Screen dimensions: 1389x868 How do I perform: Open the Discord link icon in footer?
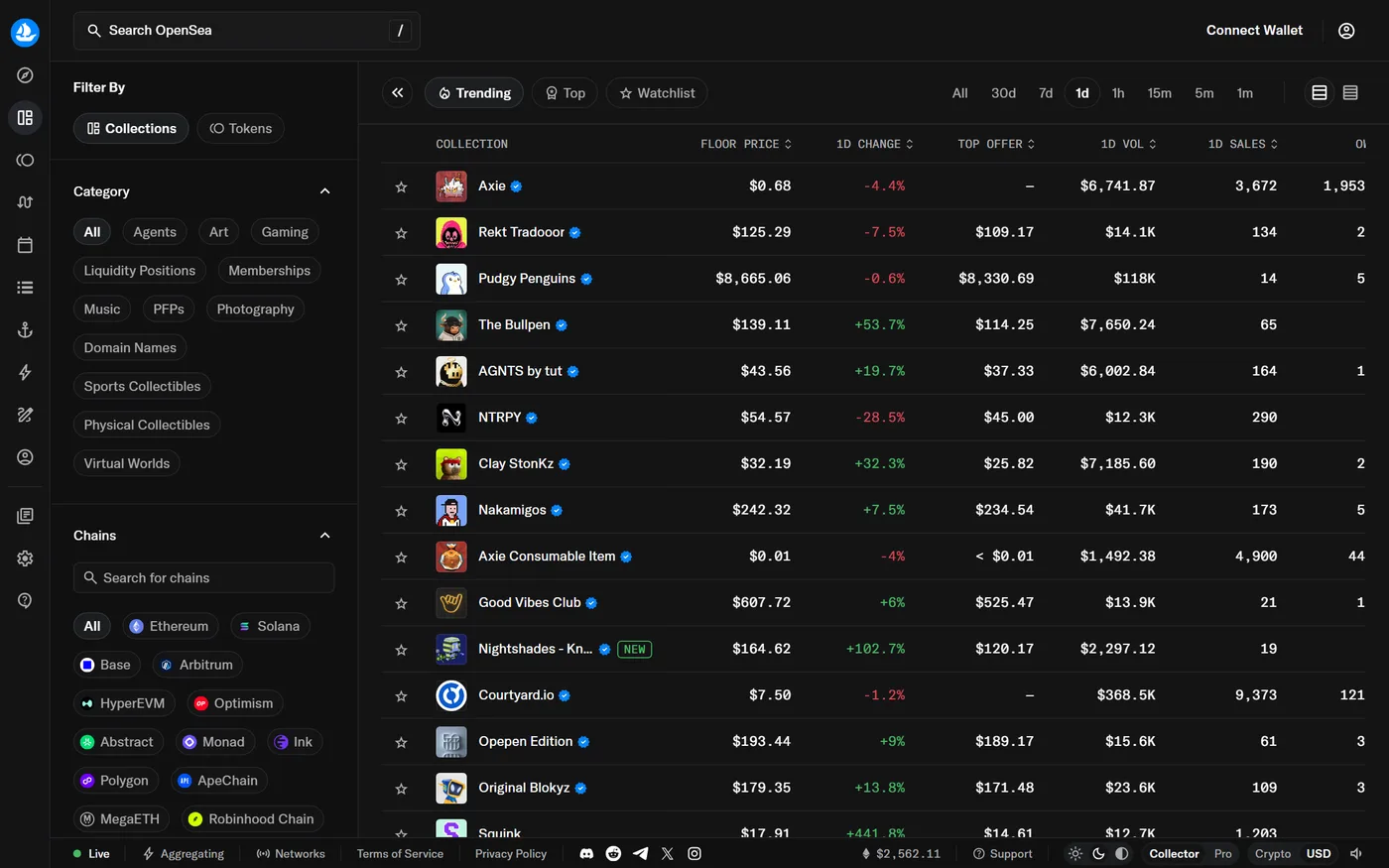pyautogui.click(x=586, y=853)
